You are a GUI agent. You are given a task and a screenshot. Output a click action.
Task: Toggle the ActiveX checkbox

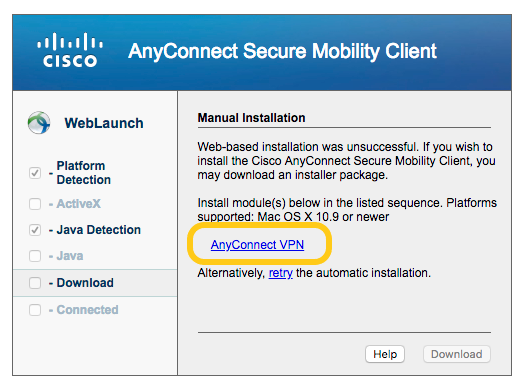(x=35, y=204)
